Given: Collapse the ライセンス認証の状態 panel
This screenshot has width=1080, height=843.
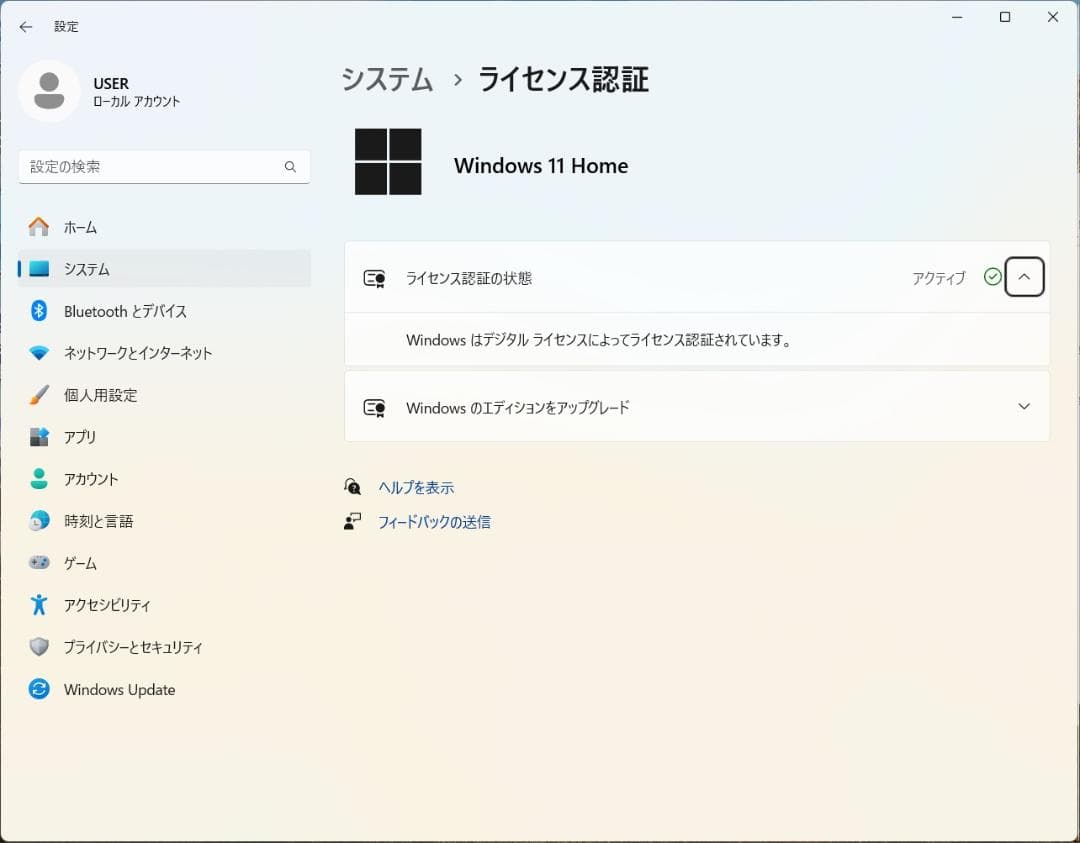Looking at the screenshot, I should (1023, 277).
